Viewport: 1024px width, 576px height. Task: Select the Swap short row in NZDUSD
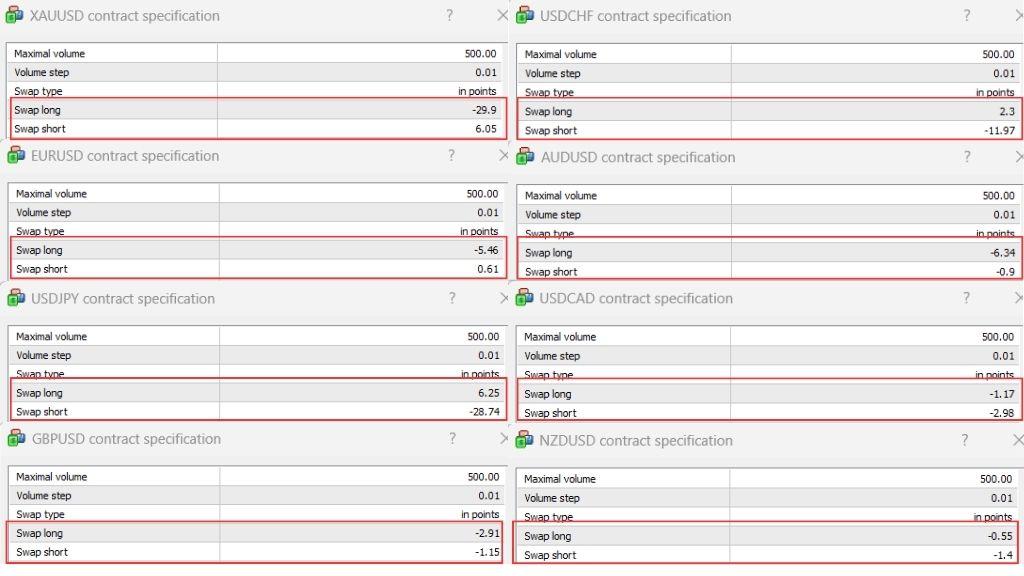(766, 555)
